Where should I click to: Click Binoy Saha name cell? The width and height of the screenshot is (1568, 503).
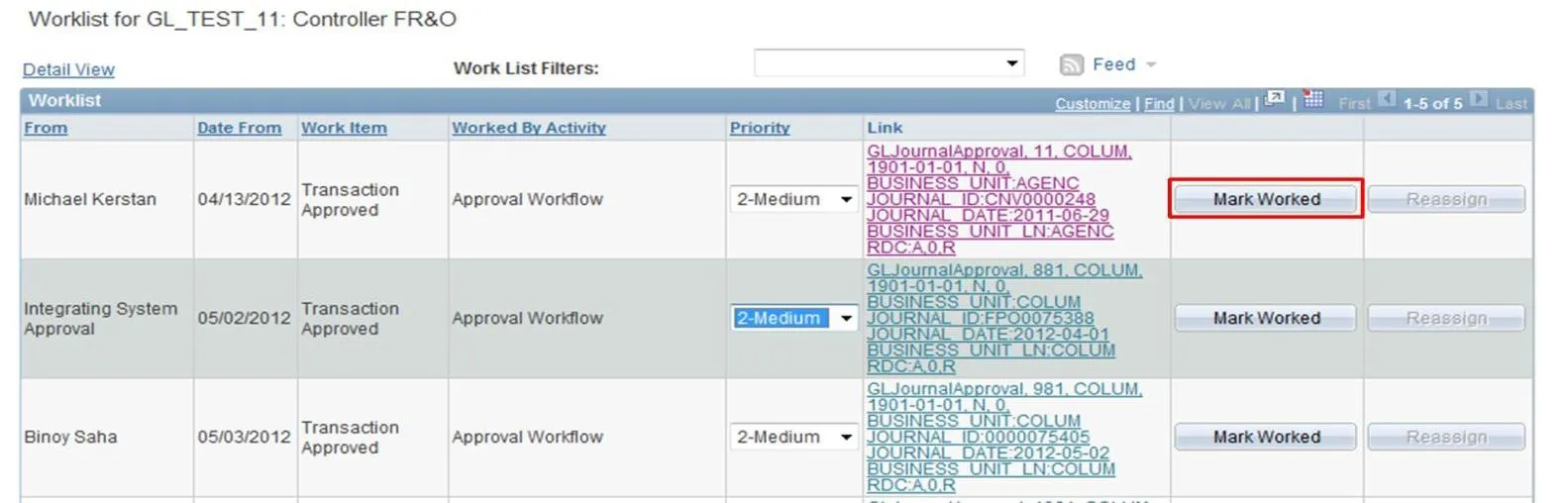coord(70,437)
